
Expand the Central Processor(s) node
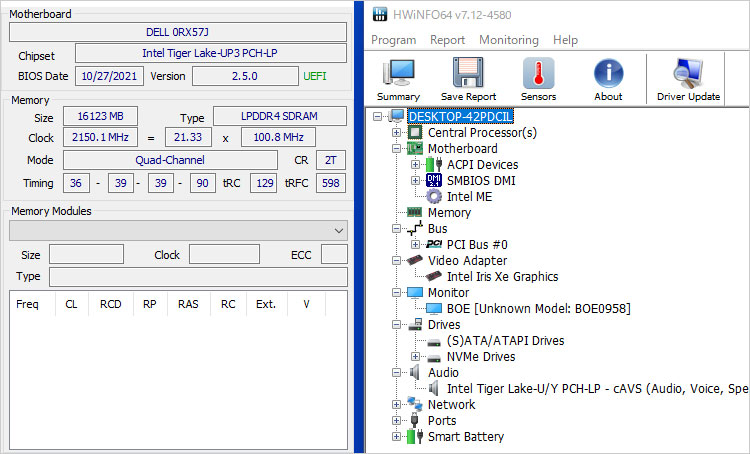click(x=396, y=132)
